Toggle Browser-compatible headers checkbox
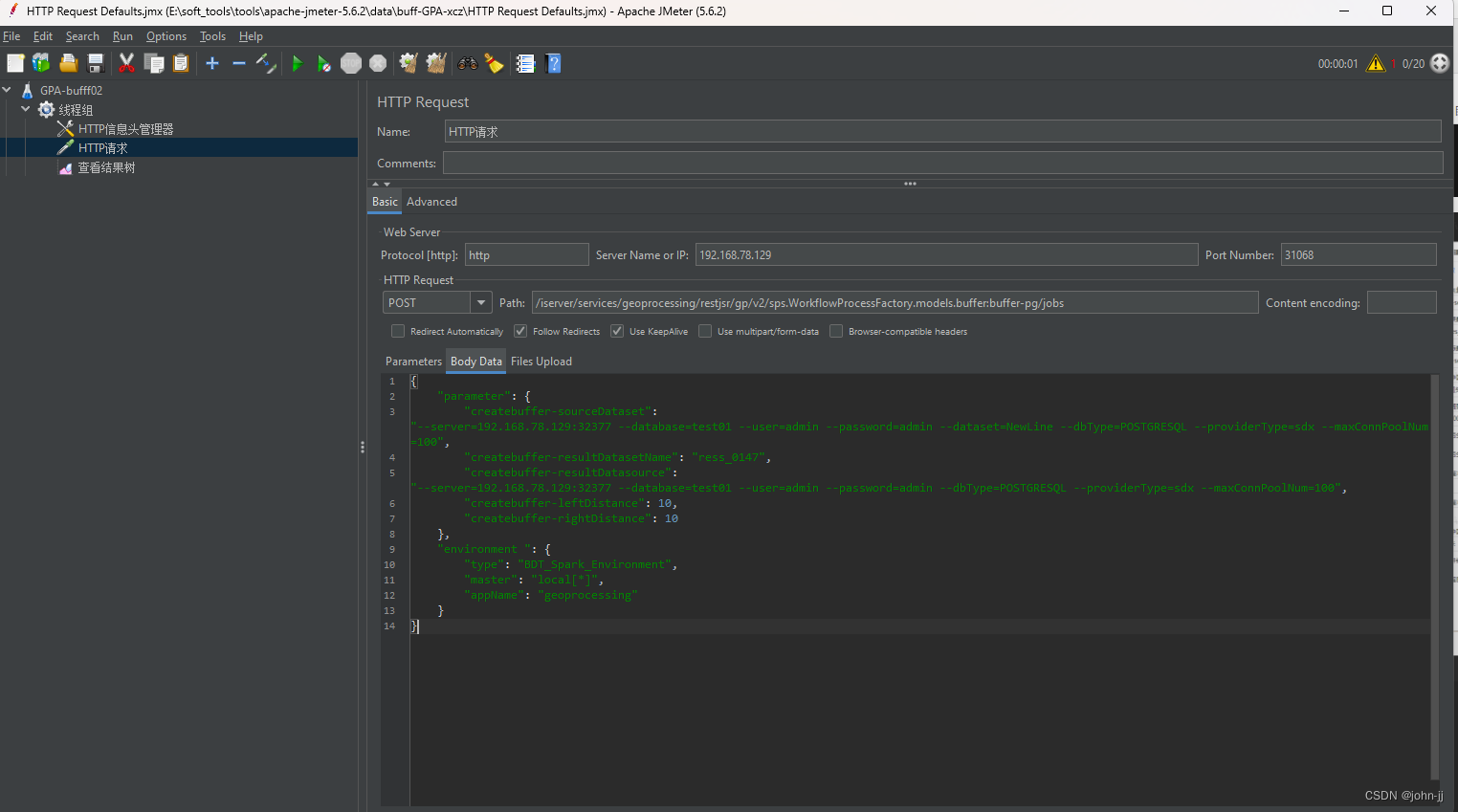 point(836,331)
